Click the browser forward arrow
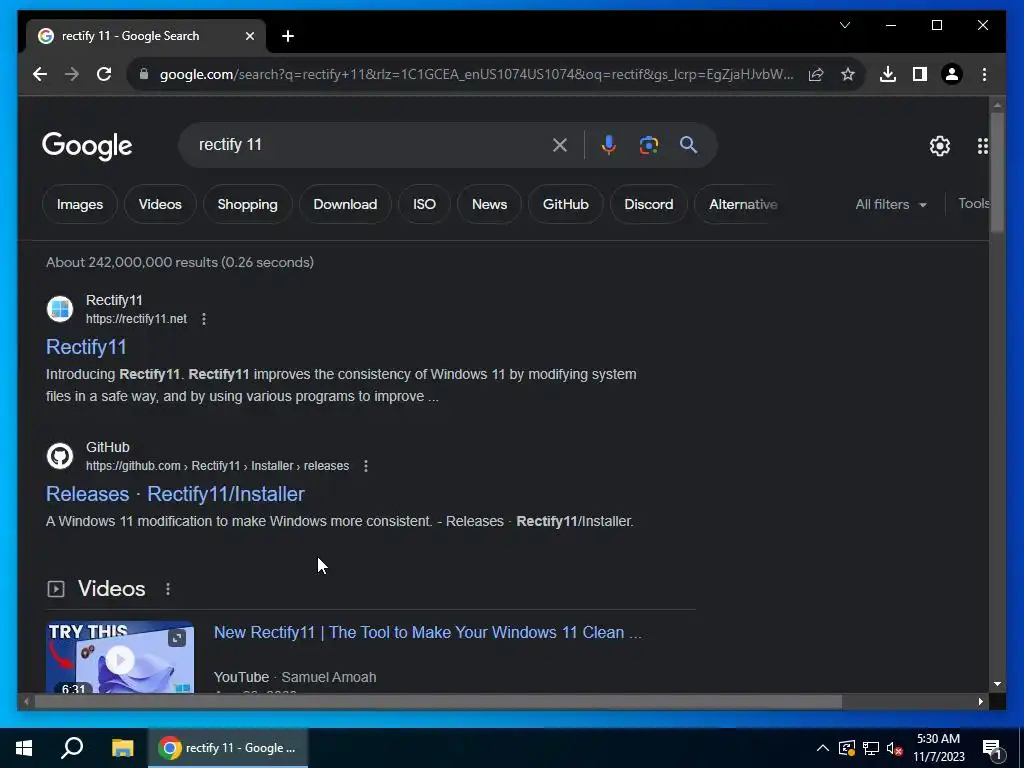 72,74
